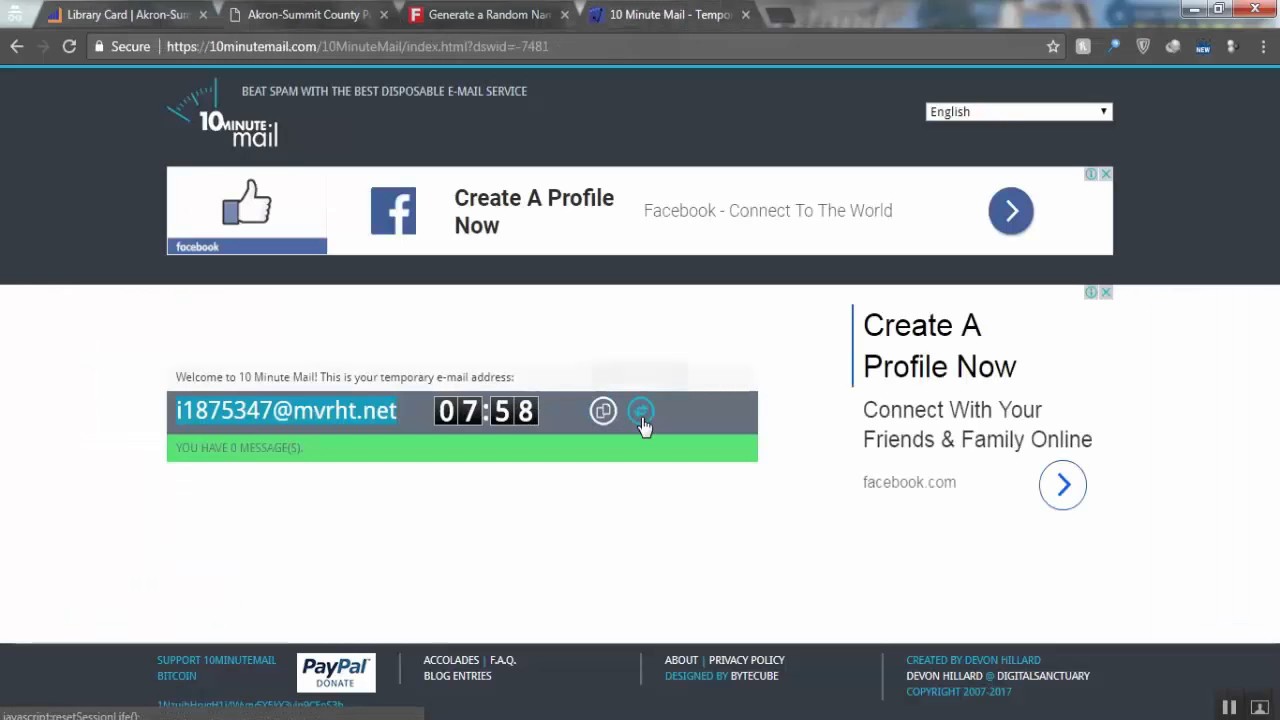This screenshot has height=720, width=1280.
Task: Open the Bitcoin link in footer
Action: [x=177, y=676]
